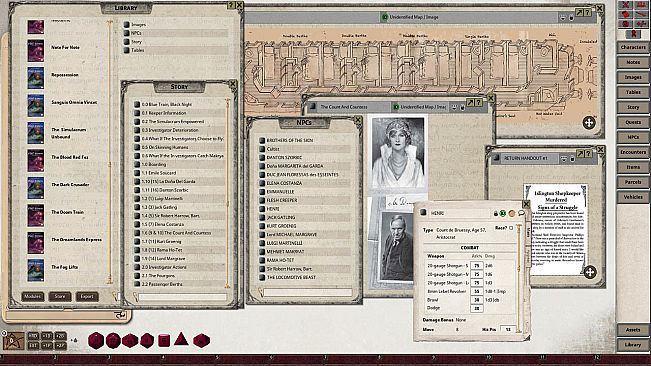
Task: Click the Story window search field
Action: 182,297
